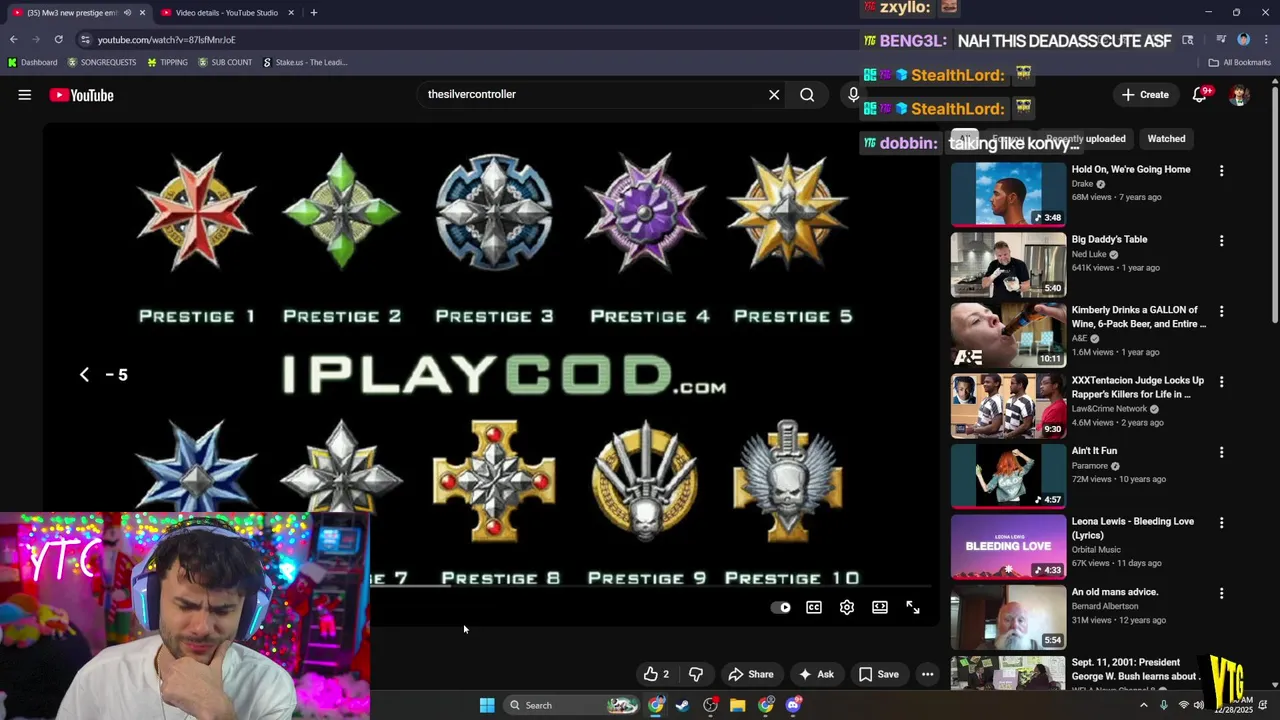Open the Windows Start menu
The width and height of the screenshot is (1280, 720).
(487, 705)
